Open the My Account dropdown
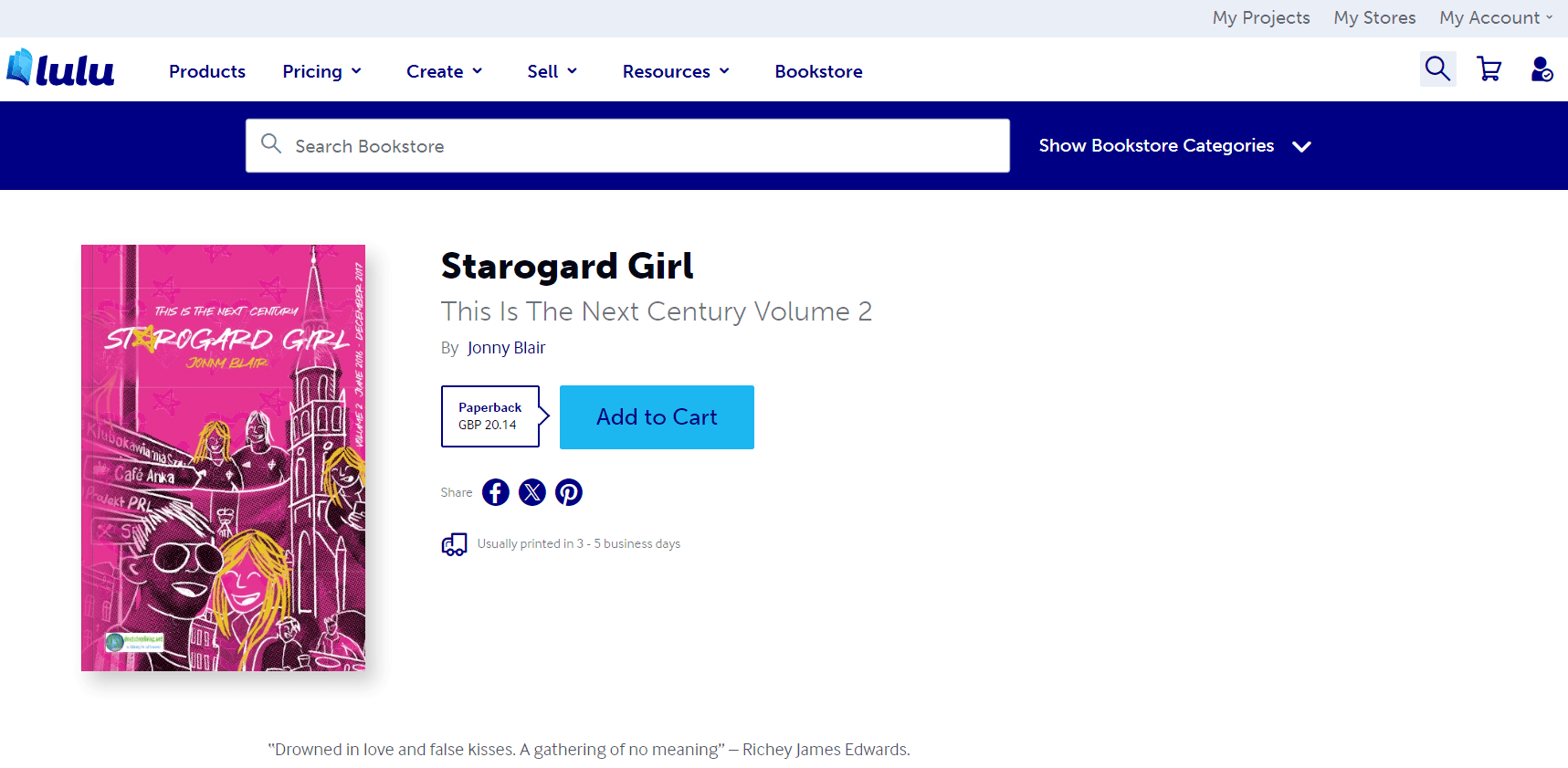1568x768 pixels. pos(1496,17)
